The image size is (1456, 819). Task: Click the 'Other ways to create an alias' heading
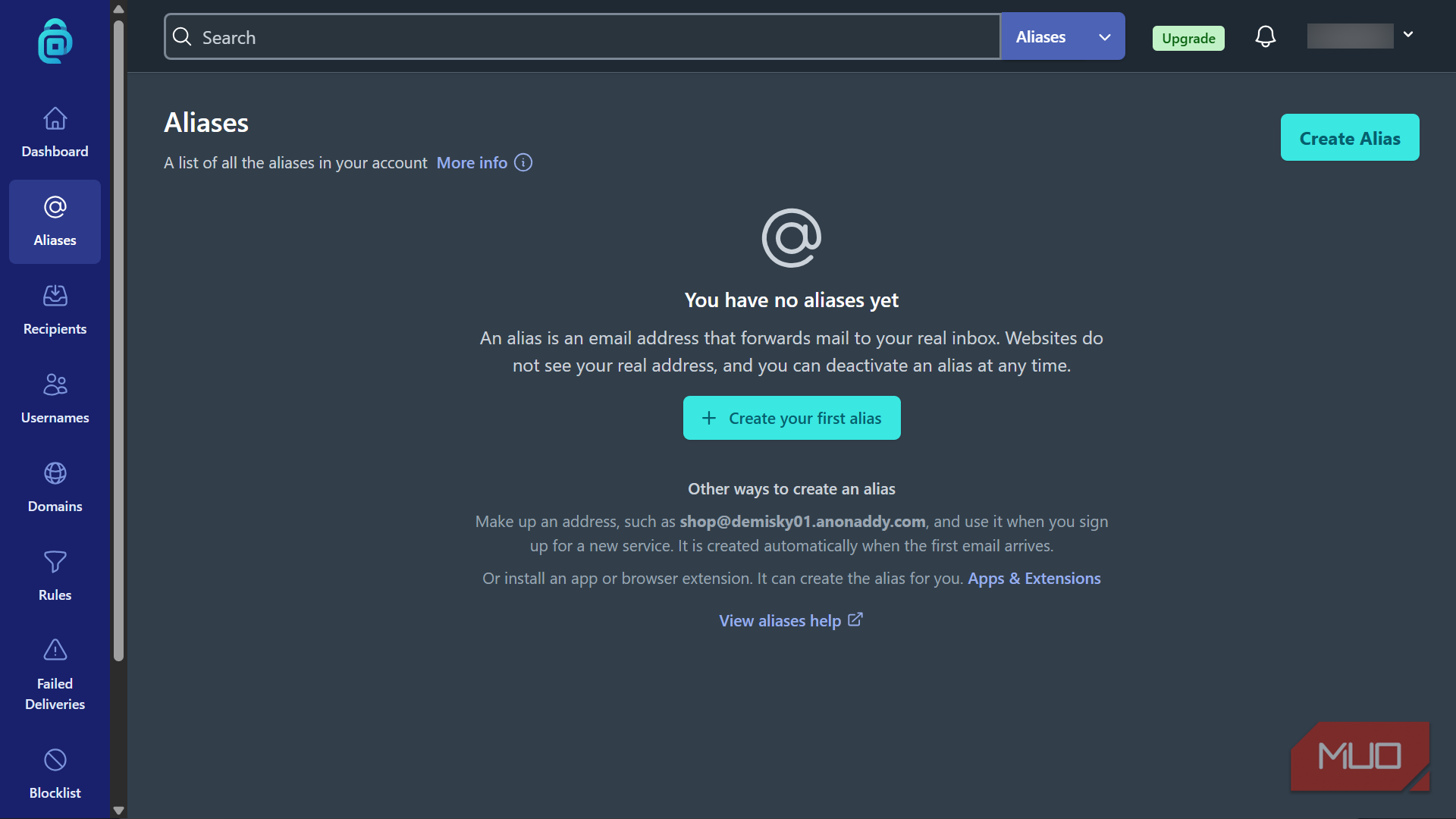[x=792, y=489]
